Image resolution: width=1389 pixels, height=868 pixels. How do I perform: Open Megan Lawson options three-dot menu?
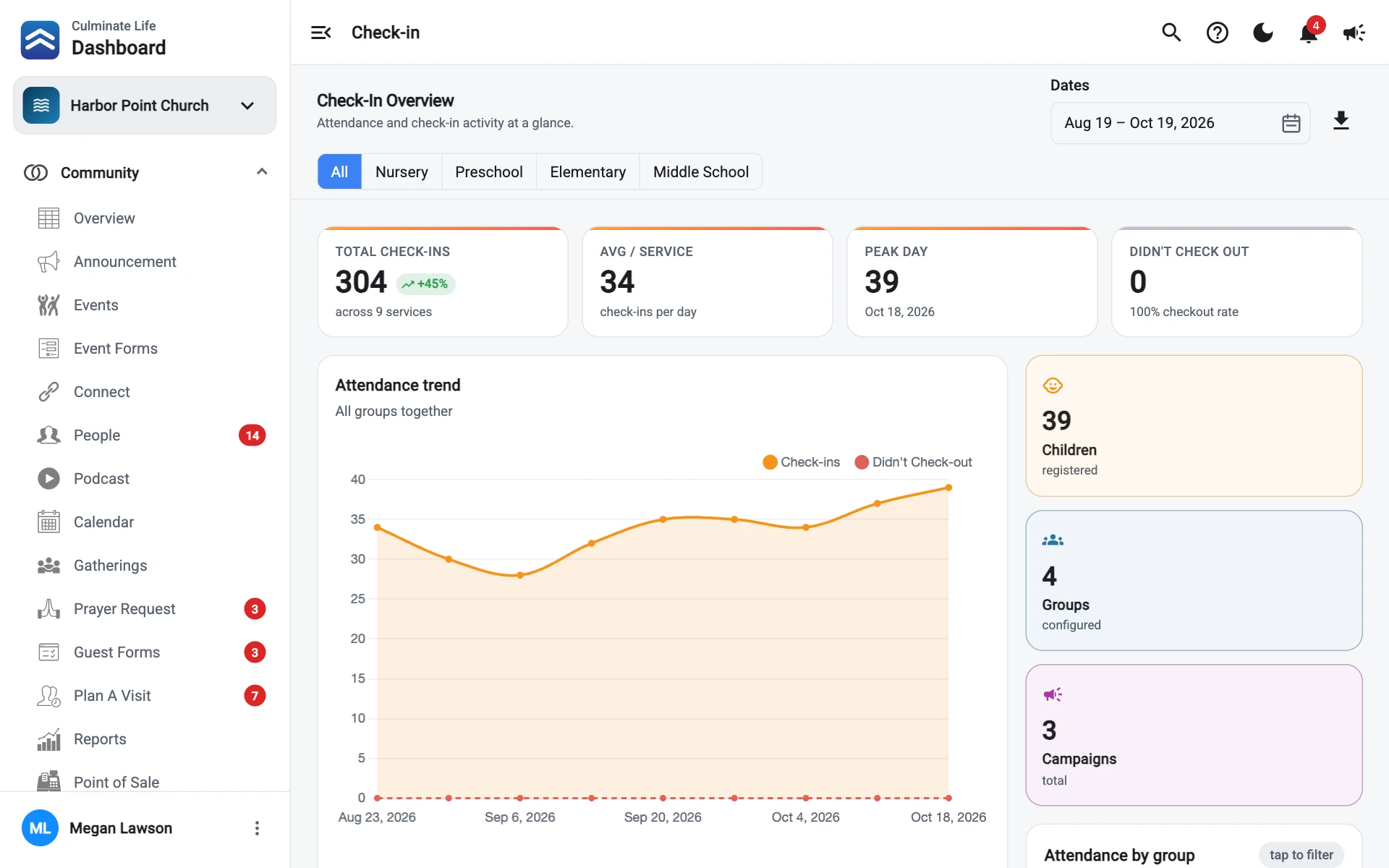[x=257, y=828]
